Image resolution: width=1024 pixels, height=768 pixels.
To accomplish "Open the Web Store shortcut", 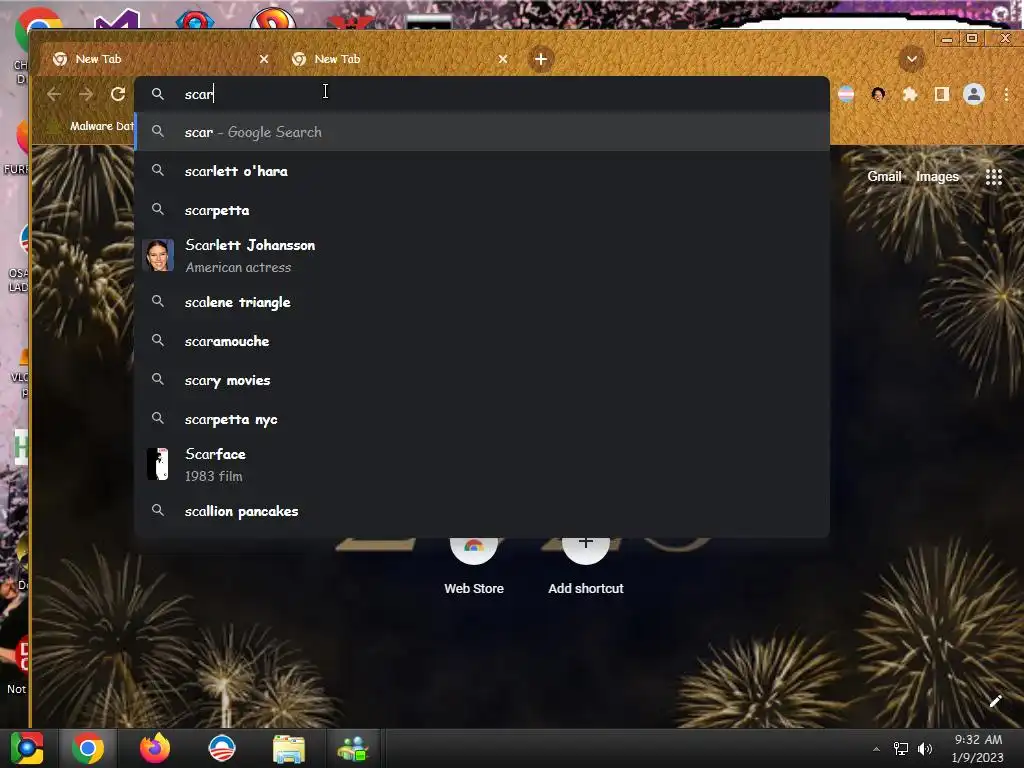I will click(x=474, y=565).
